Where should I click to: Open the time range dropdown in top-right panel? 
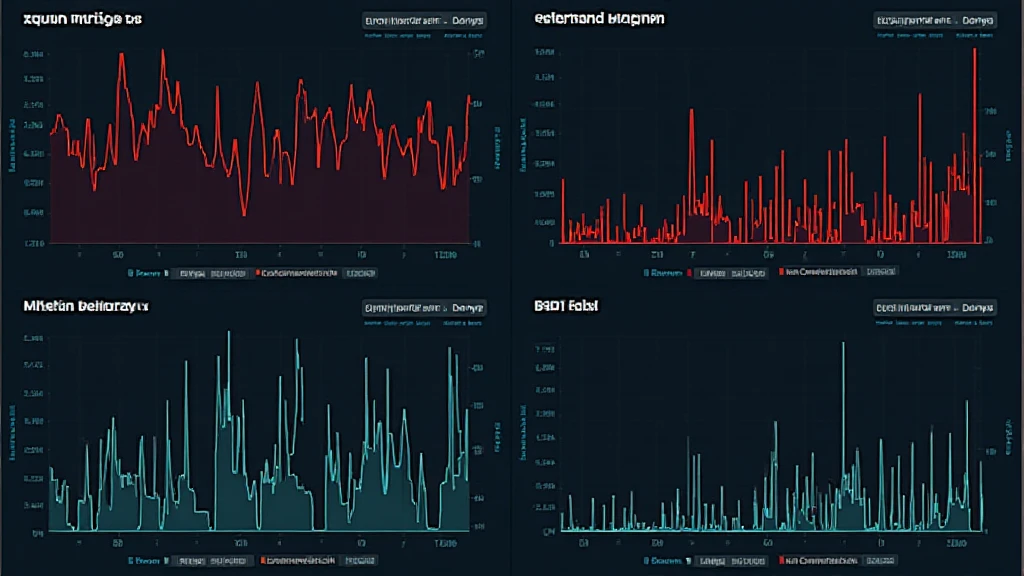pos(934,20)
